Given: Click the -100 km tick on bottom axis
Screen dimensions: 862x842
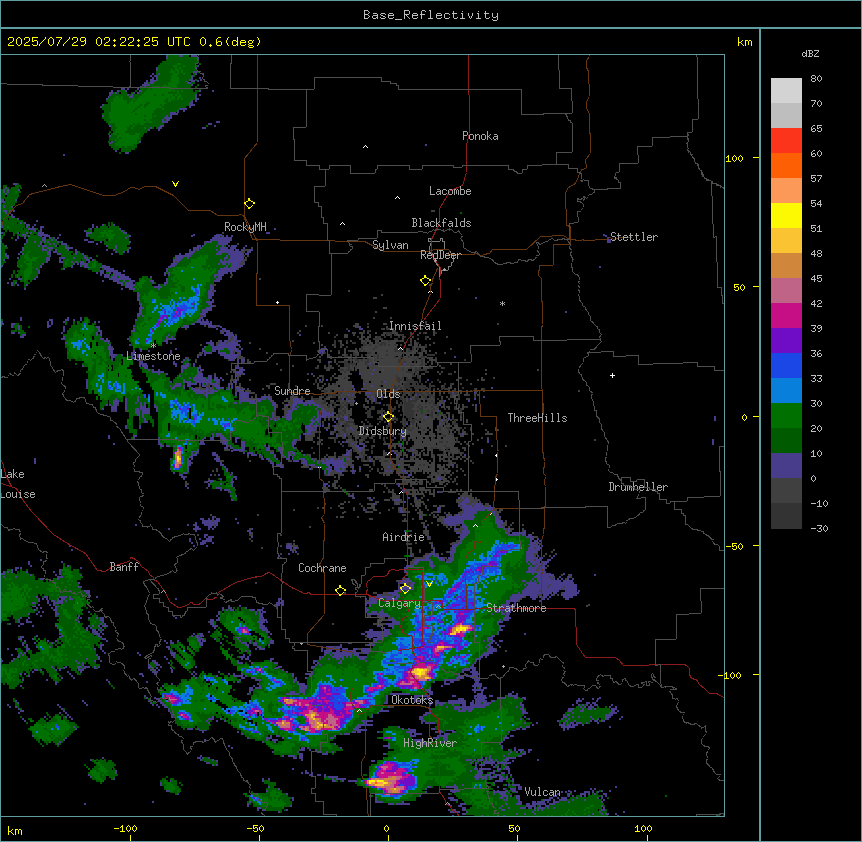Looking at the screenshot, I should [x=125, y=828].
